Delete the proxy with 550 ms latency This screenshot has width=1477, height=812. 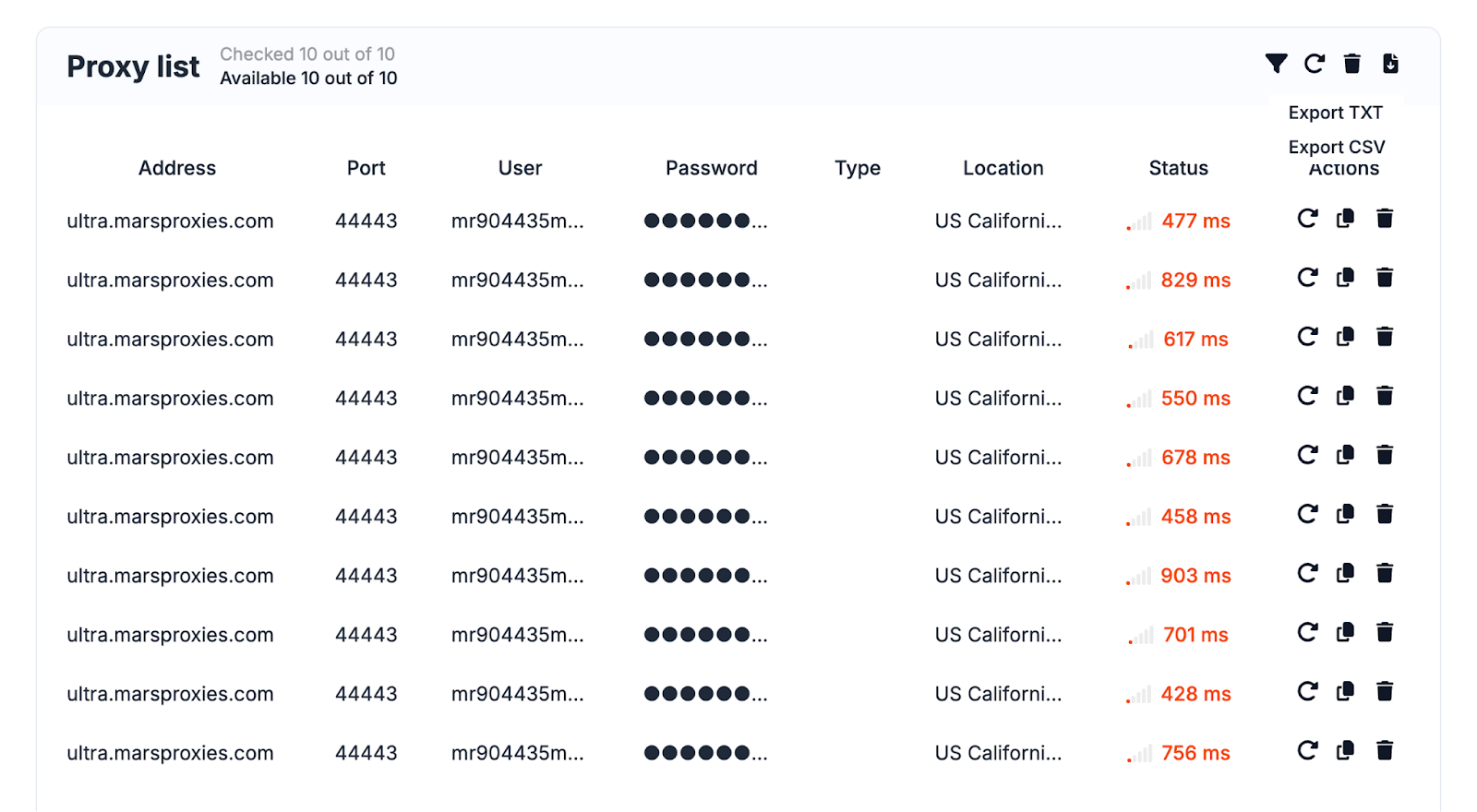[1385, 396]
